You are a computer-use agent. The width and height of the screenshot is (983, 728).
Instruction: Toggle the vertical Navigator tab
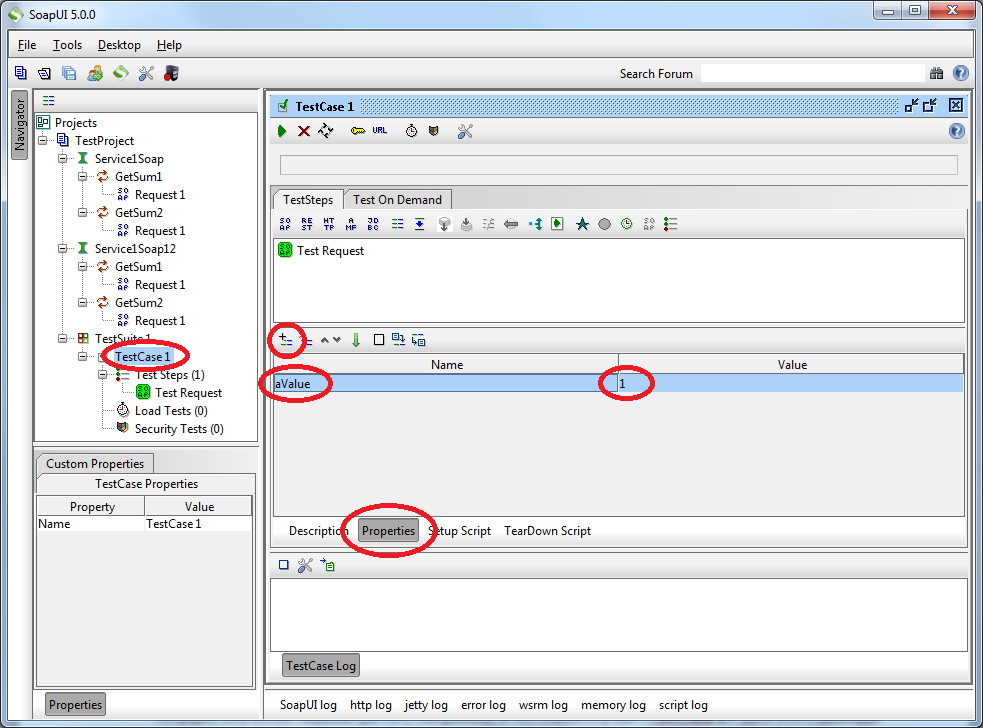point(20,125)
